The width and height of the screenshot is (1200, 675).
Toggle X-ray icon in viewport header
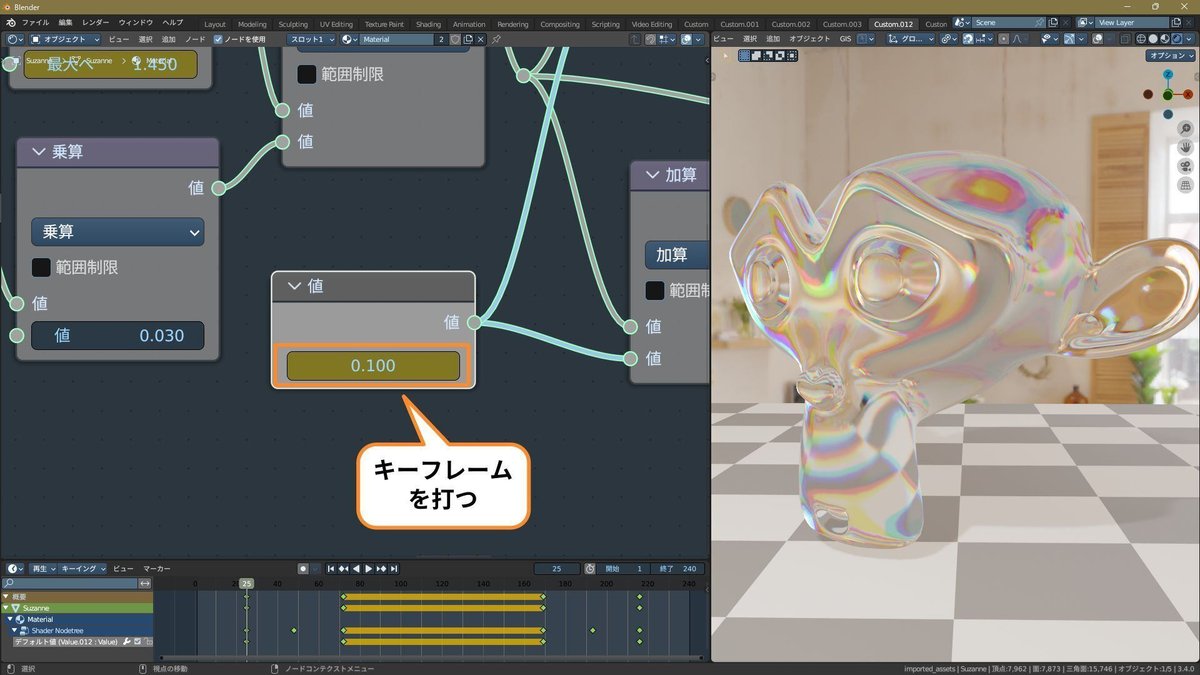coord(1125,39)
